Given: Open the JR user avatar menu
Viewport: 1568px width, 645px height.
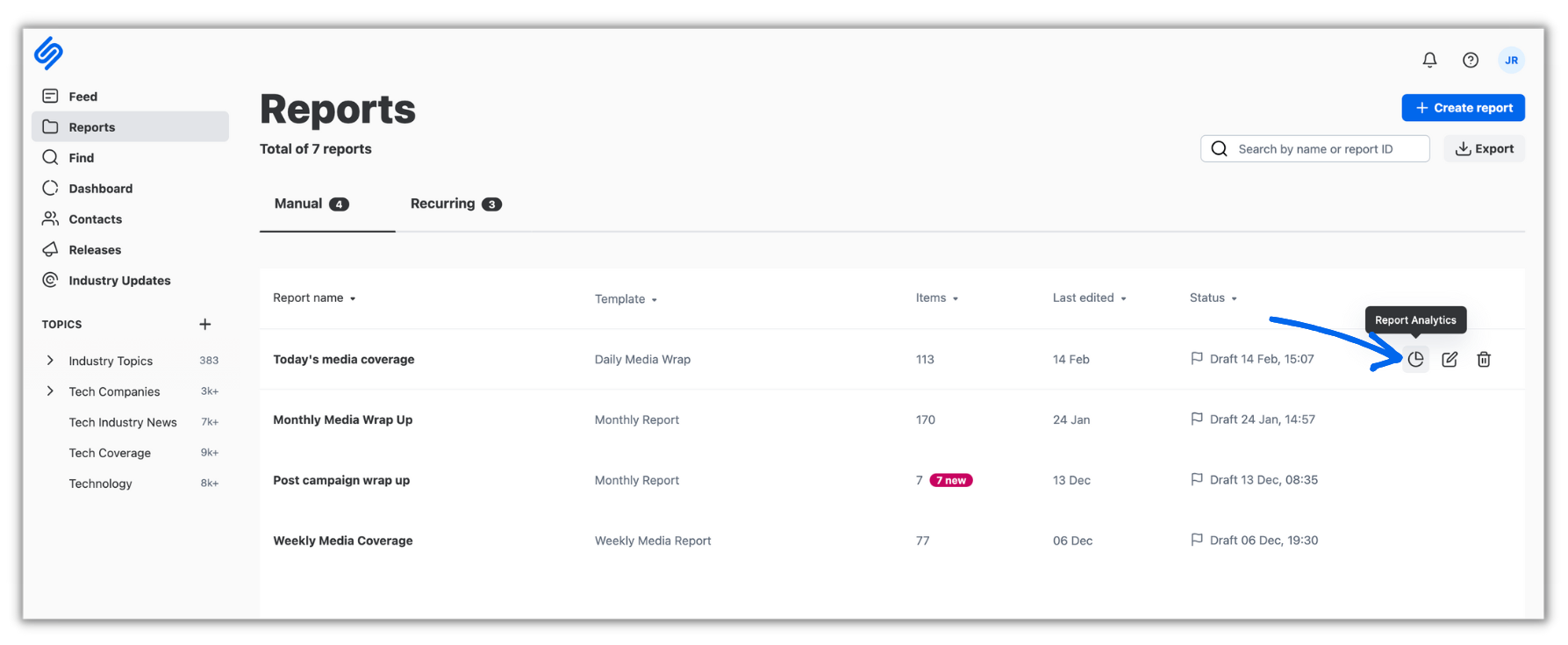Looking at the screenshot, I should pos(1511,60).
